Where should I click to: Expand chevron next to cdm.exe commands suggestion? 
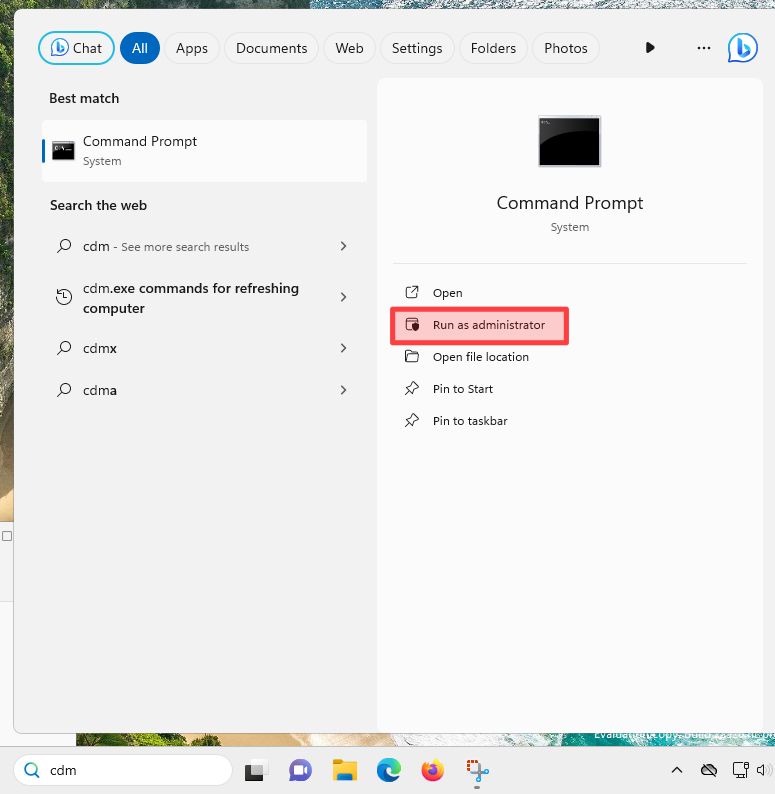(343, 297)
